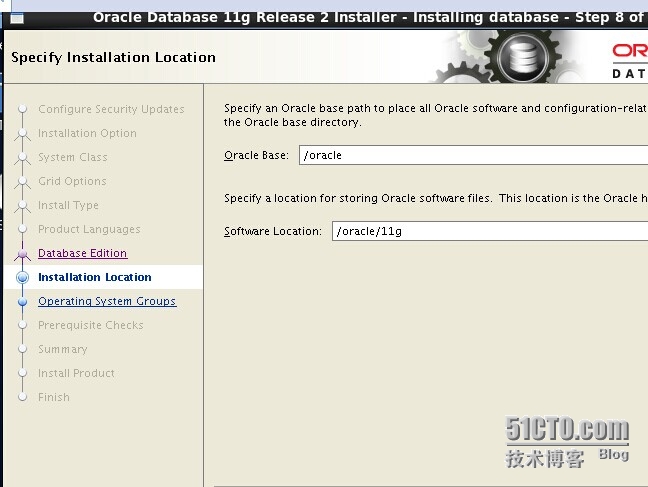Screen dimensions: 648x487
Task: Click the Summary step
Action: click(x=63, y=349)
